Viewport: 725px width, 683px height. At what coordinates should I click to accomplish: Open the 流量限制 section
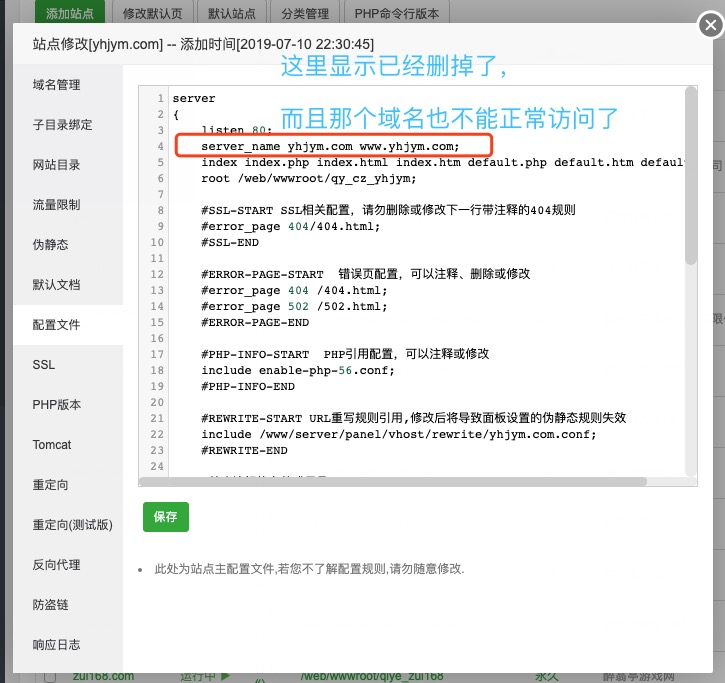tap(56, 205)
